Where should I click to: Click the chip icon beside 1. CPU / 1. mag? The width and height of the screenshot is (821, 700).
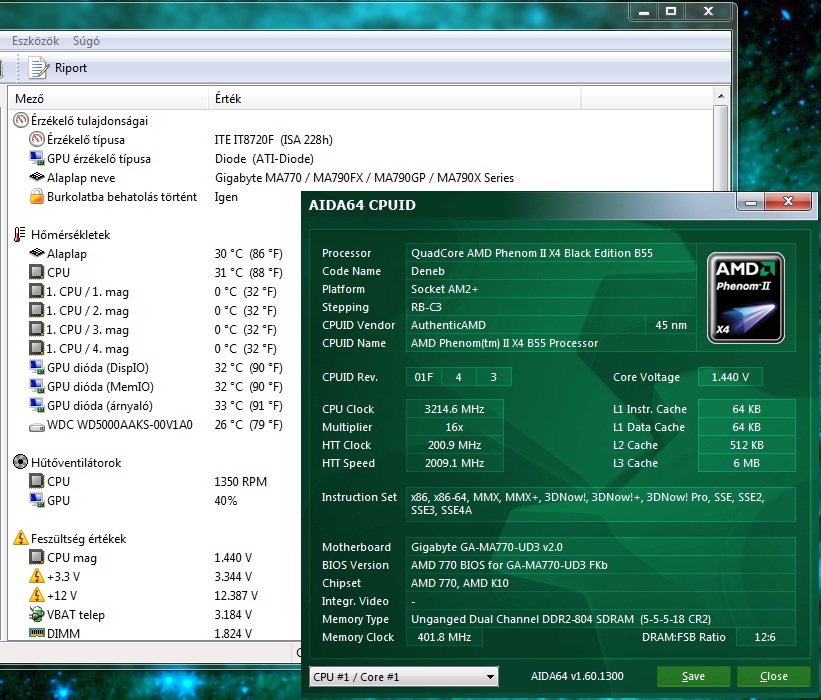(x=37, y=291)
